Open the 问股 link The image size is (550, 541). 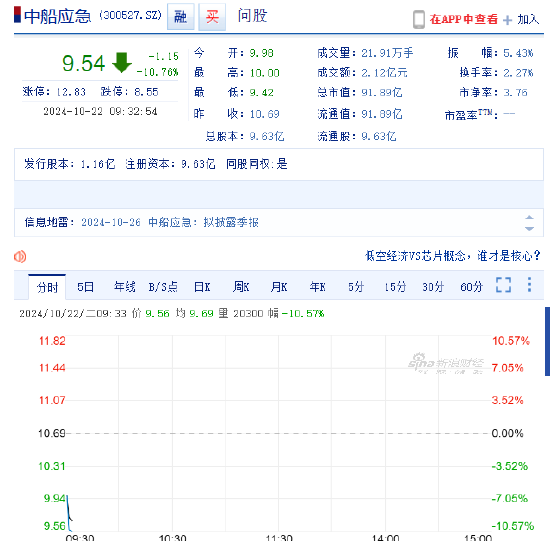(252, 16)
